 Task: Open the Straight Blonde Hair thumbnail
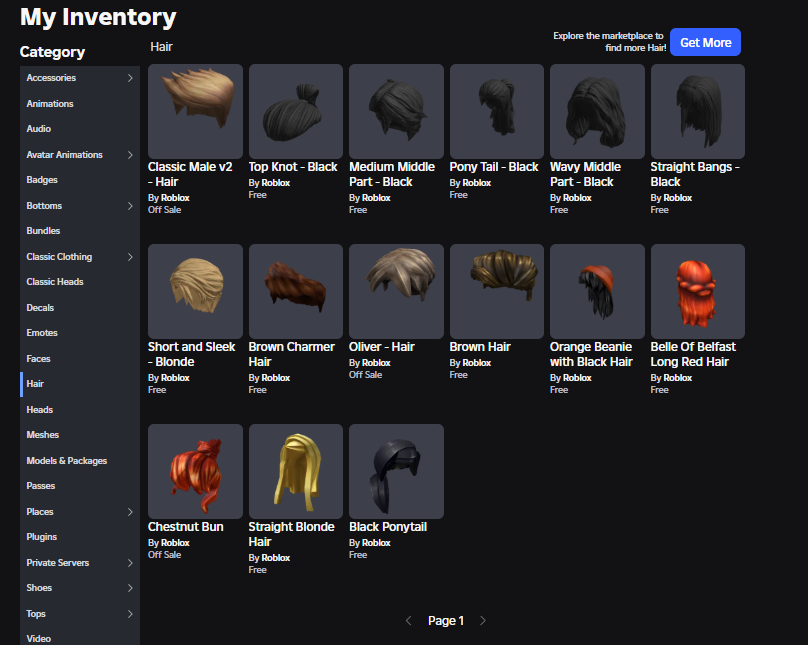point(296,471)
